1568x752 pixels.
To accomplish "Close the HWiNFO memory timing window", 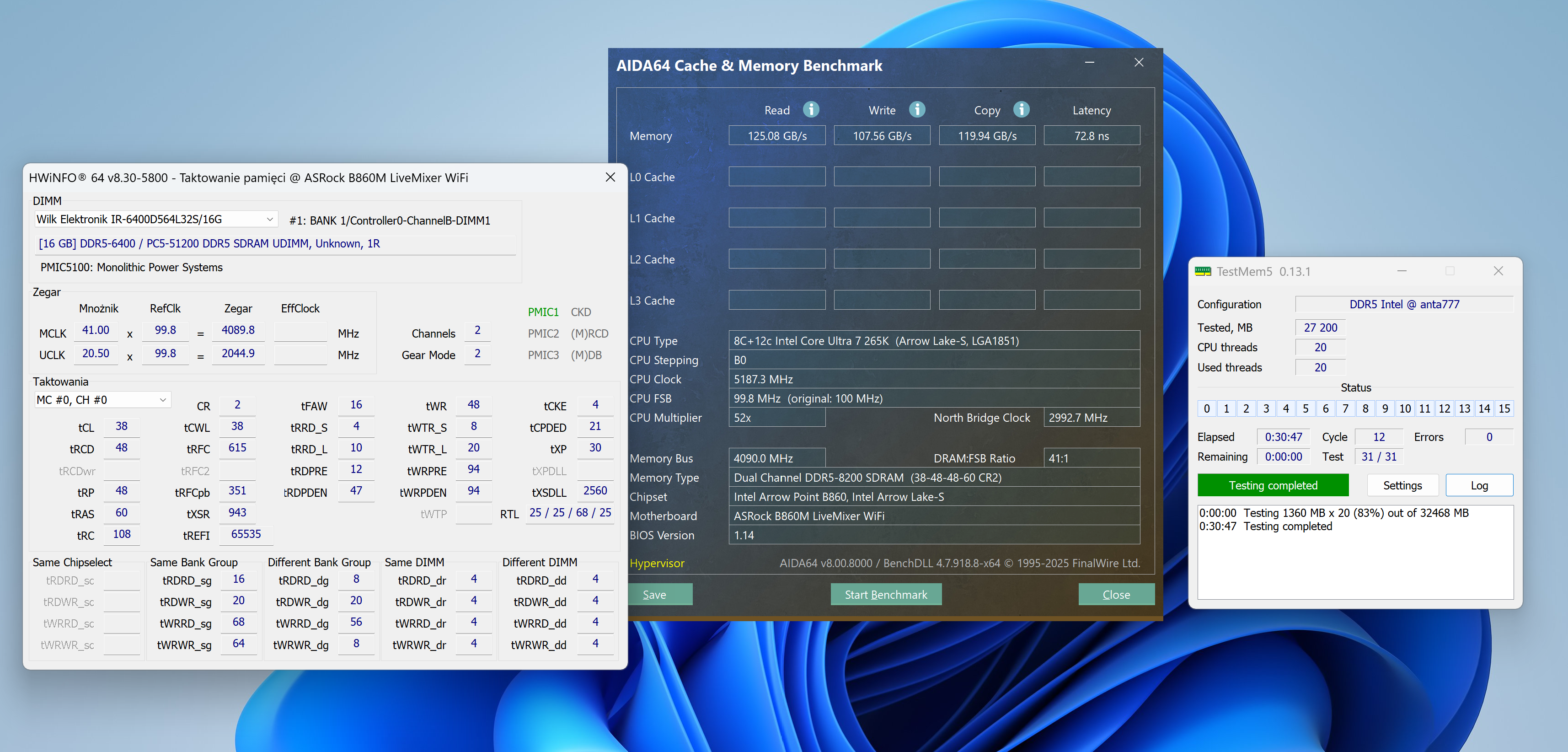I will coord(610,177).
